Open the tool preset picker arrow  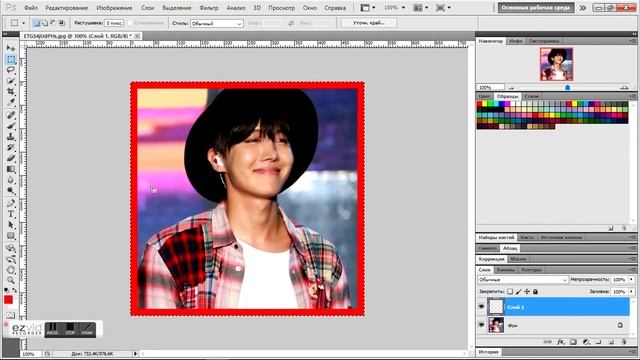(23, 23)
